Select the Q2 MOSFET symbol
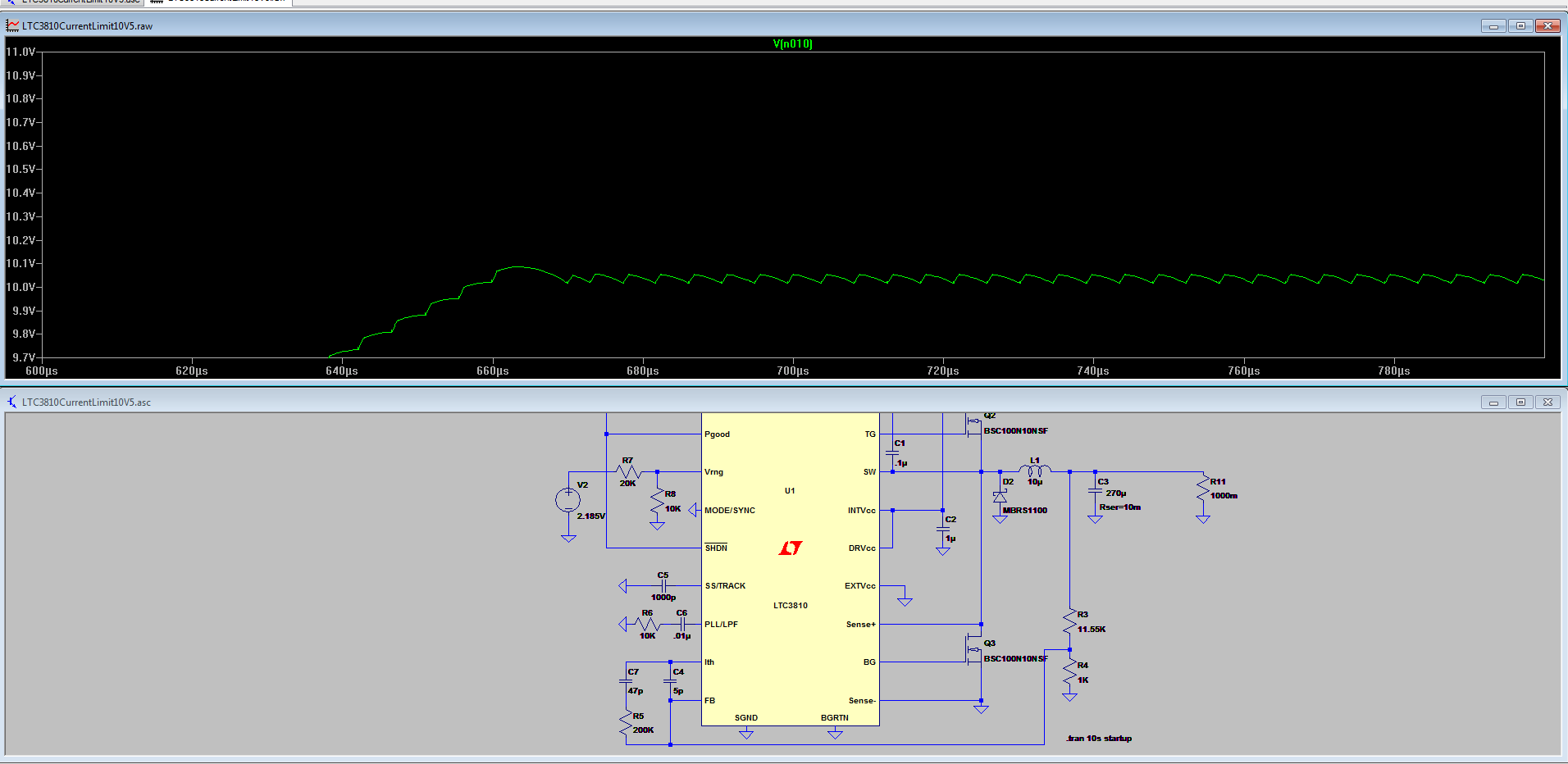The width and height of the screenshot is (1568, 764). click(973, 425)
